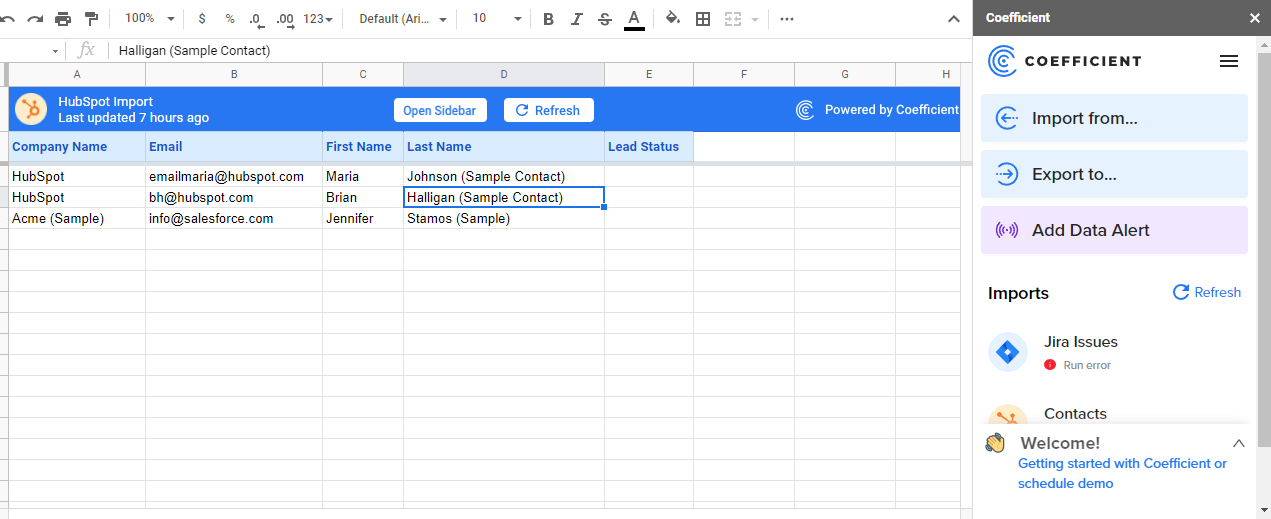Open the more toolbar options menu
The height and width of the screenshot is (519, 1271).
tap(787, 19)
